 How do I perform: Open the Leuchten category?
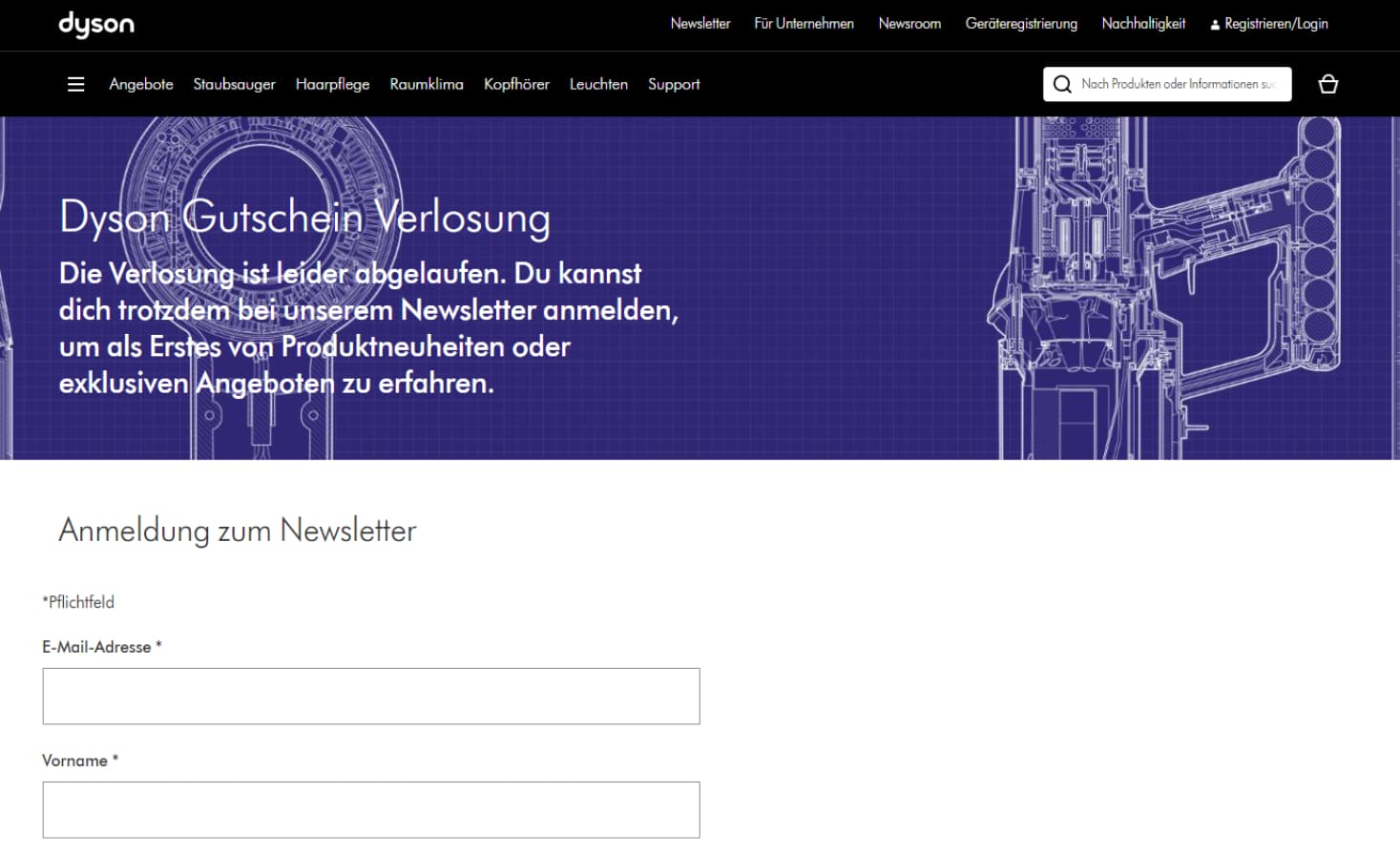[598, 84]
